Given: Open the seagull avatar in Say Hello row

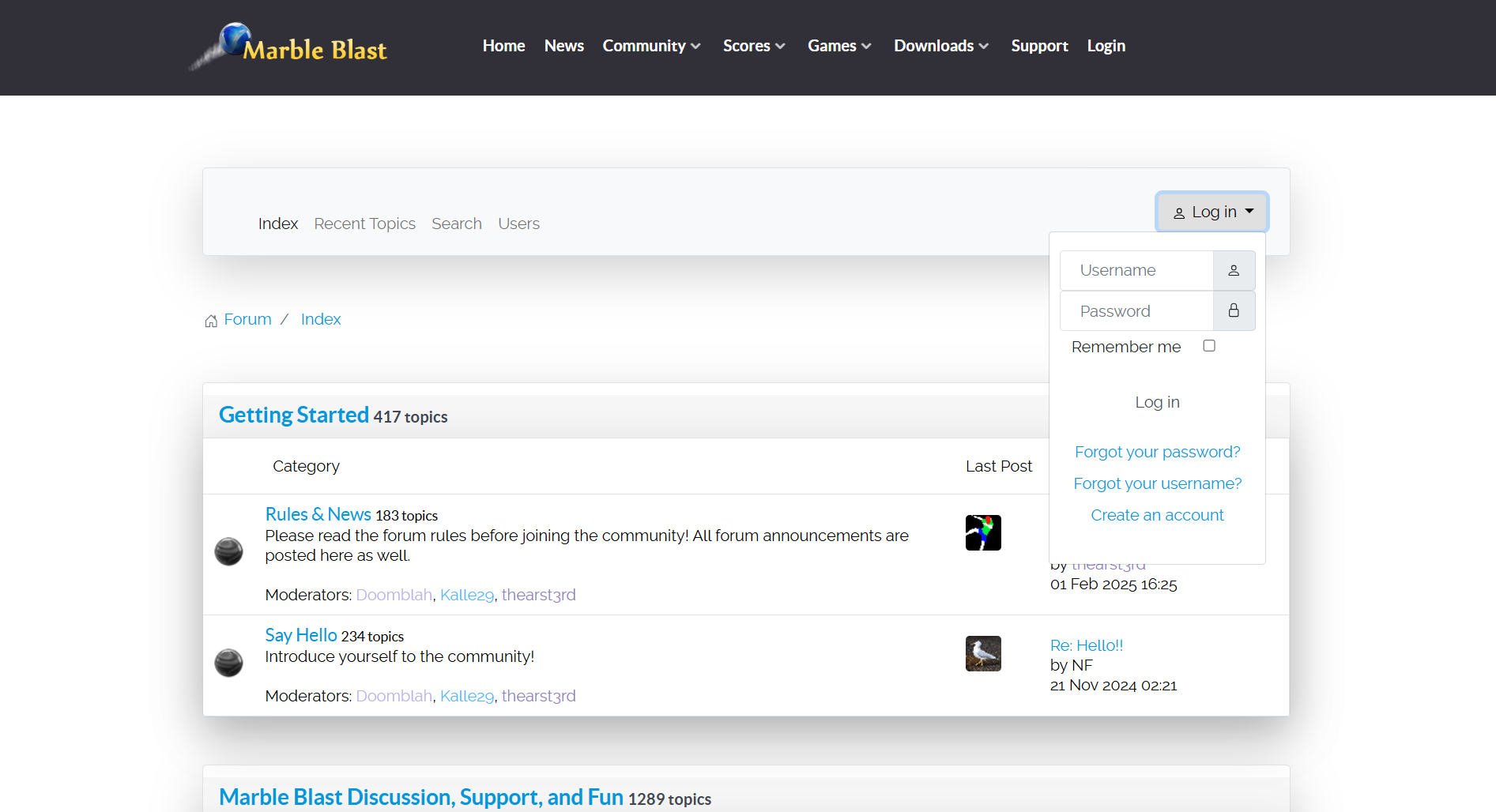Looking at the screenshot, I should pyautogui.click(x=983, y=654).
